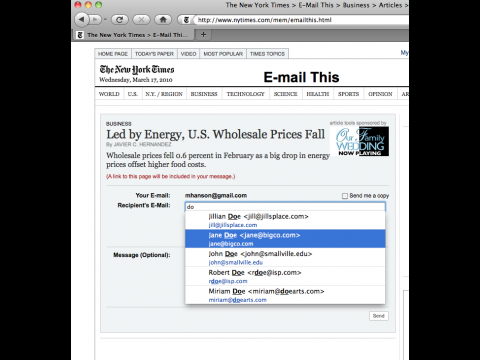Focus the URL address field
Viewport: 480px width, 360px height.
[302, 20]
